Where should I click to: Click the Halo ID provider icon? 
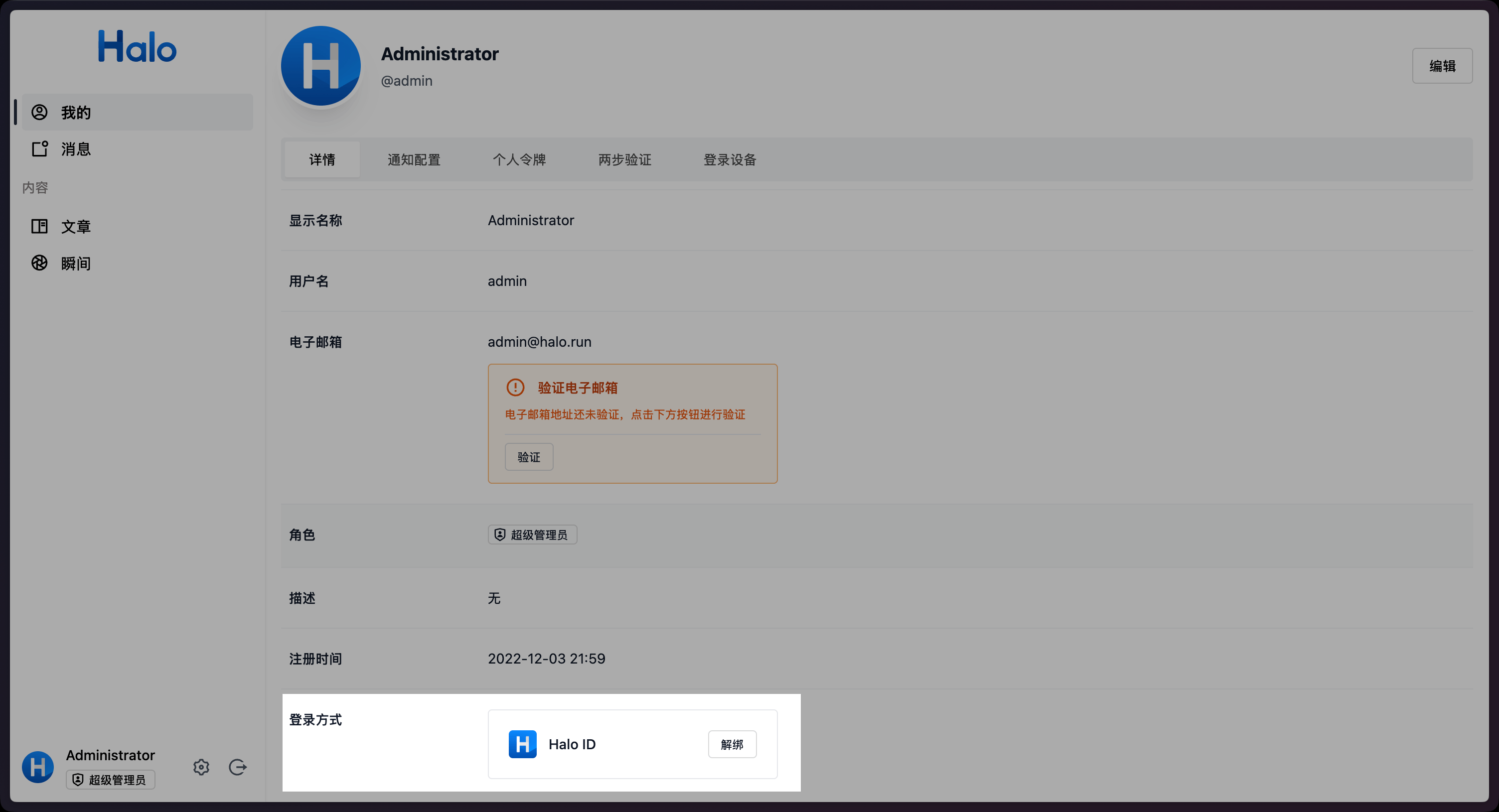pyautogui.click(x=522, y=744)
